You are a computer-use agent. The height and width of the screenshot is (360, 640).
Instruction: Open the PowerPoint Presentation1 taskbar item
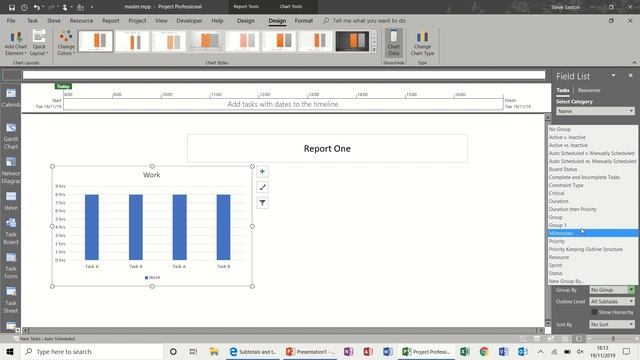(x=310, y=351)
